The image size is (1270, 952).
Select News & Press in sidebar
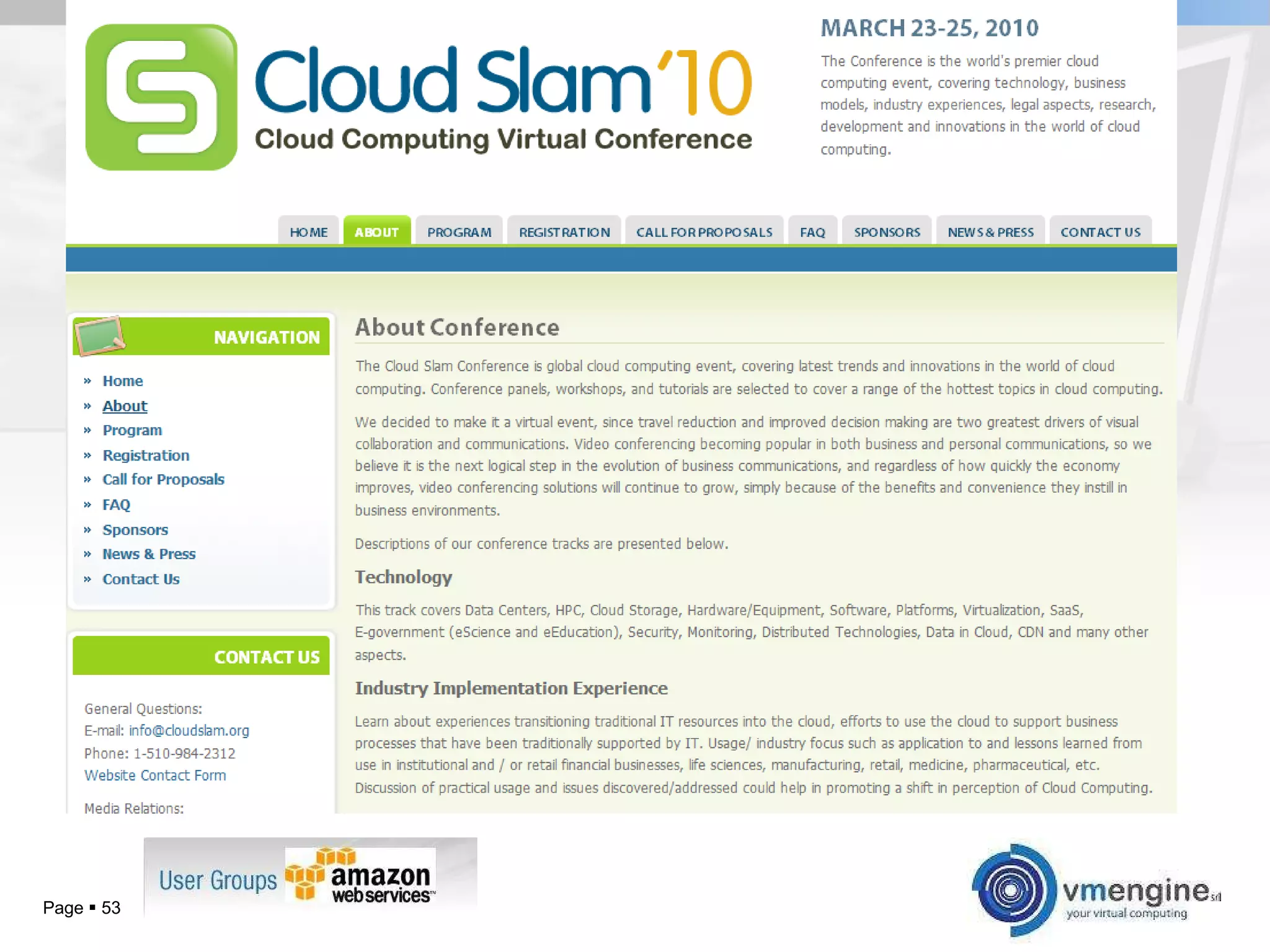149,554
